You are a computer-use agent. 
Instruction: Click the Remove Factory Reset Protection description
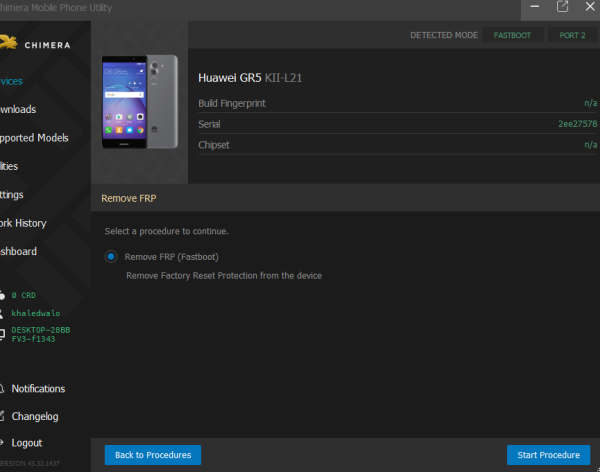tap(224, 276)
